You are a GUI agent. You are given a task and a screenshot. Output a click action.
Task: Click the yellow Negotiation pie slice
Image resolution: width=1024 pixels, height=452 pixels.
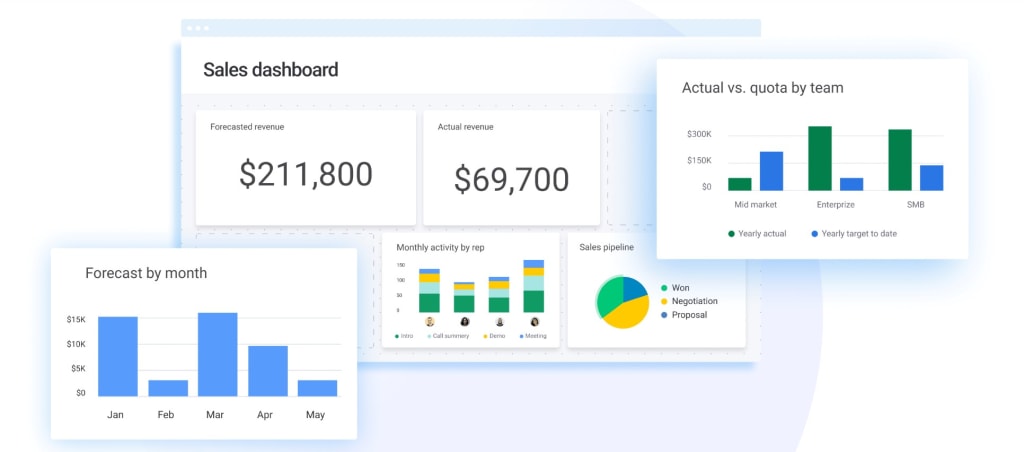(628, 315)
